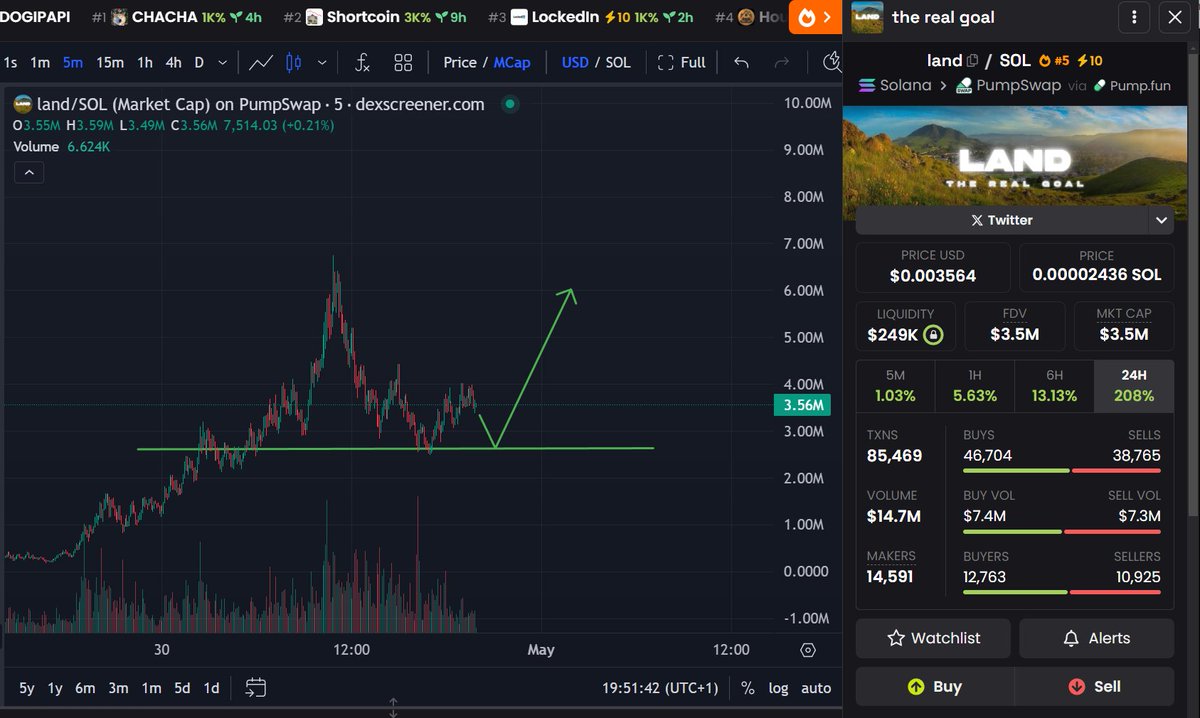
Task: Undo the last chart action
Action: click(741, 62)
